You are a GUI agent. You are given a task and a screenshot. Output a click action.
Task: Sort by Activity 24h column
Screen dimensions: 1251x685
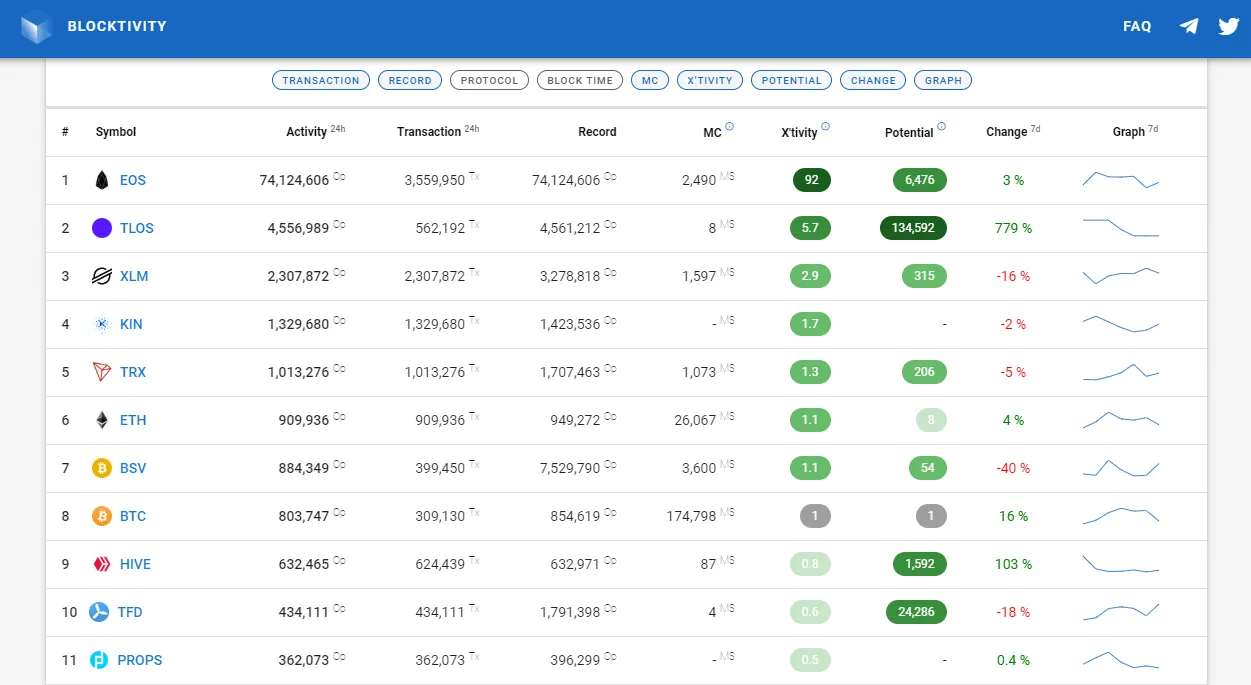[315, 131]
